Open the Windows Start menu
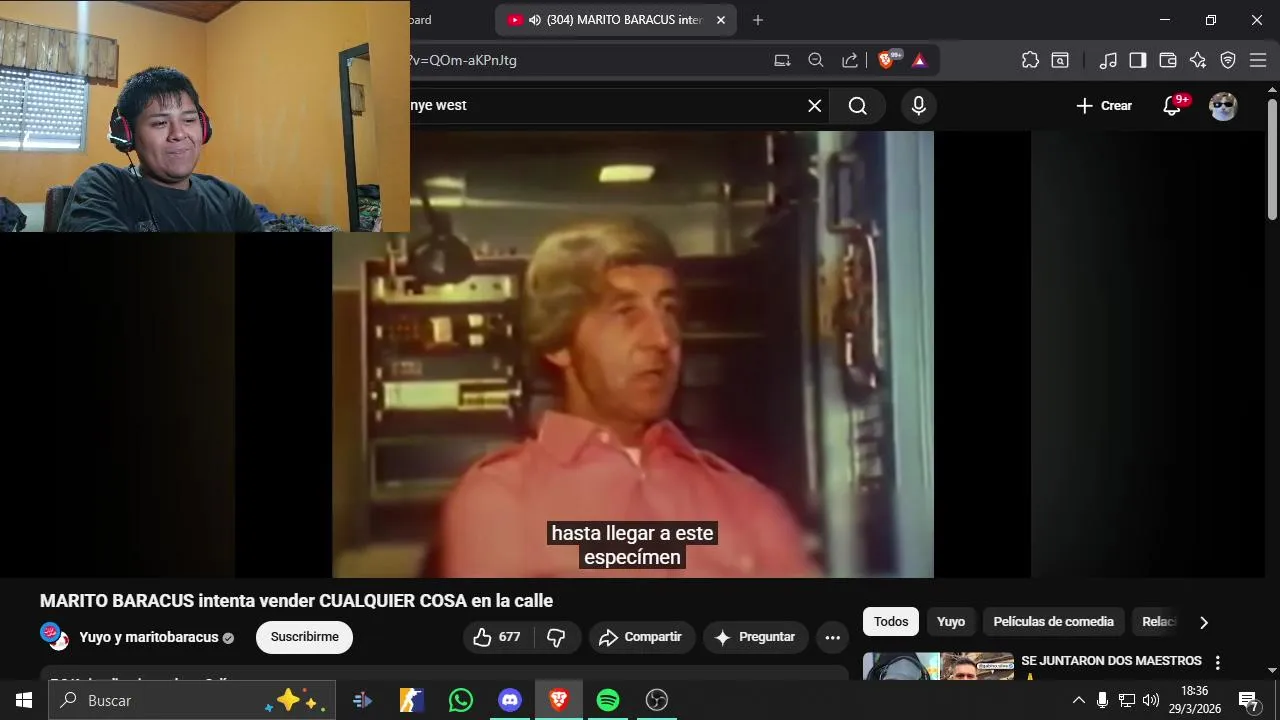 tap(24, 700)
